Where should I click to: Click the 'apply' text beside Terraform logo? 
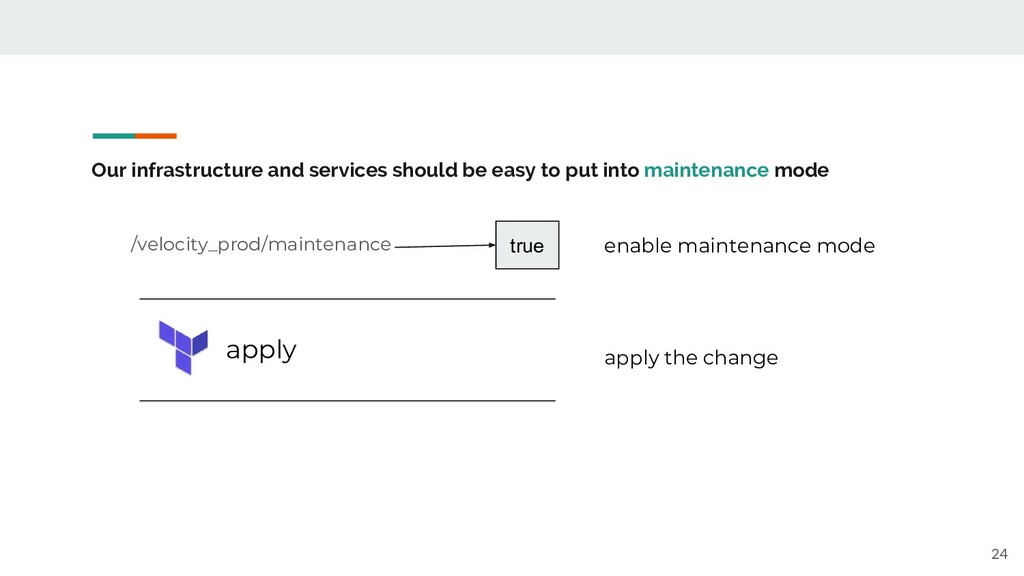tap(261, 351)
